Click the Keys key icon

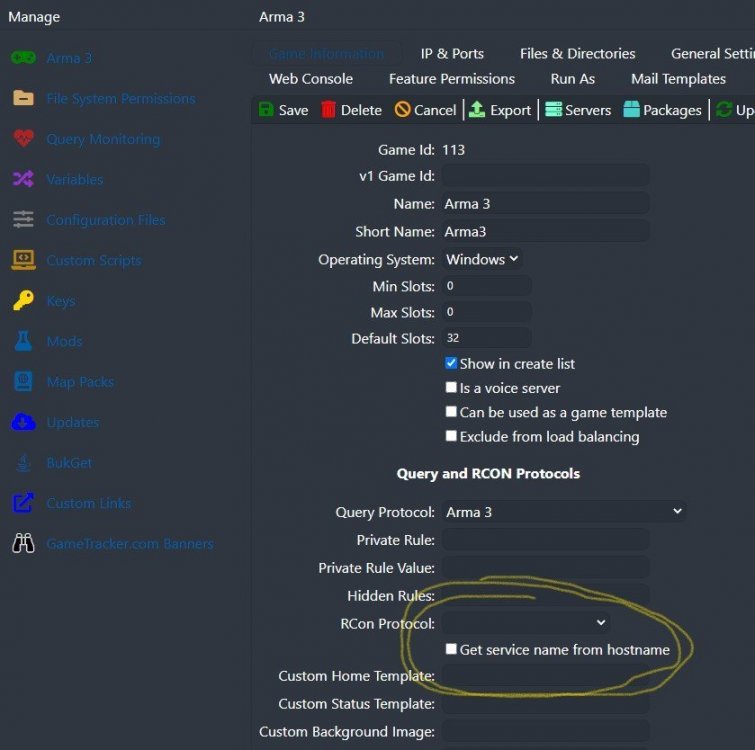23,301
